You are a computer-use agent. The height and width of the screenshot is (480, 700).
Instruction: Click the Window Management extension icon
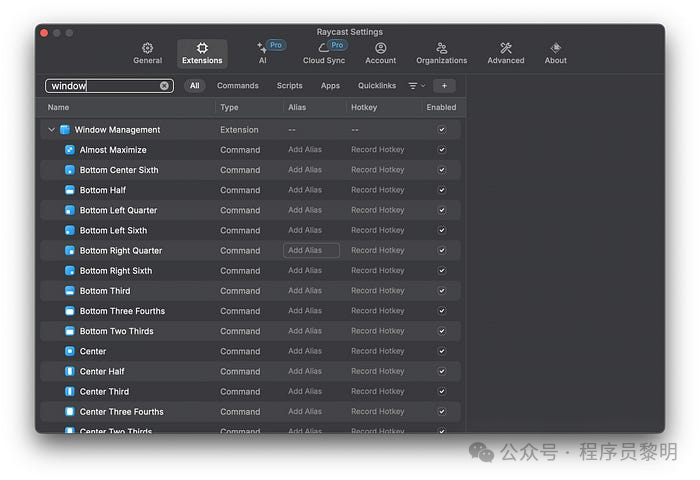click(x=65, y=129)
